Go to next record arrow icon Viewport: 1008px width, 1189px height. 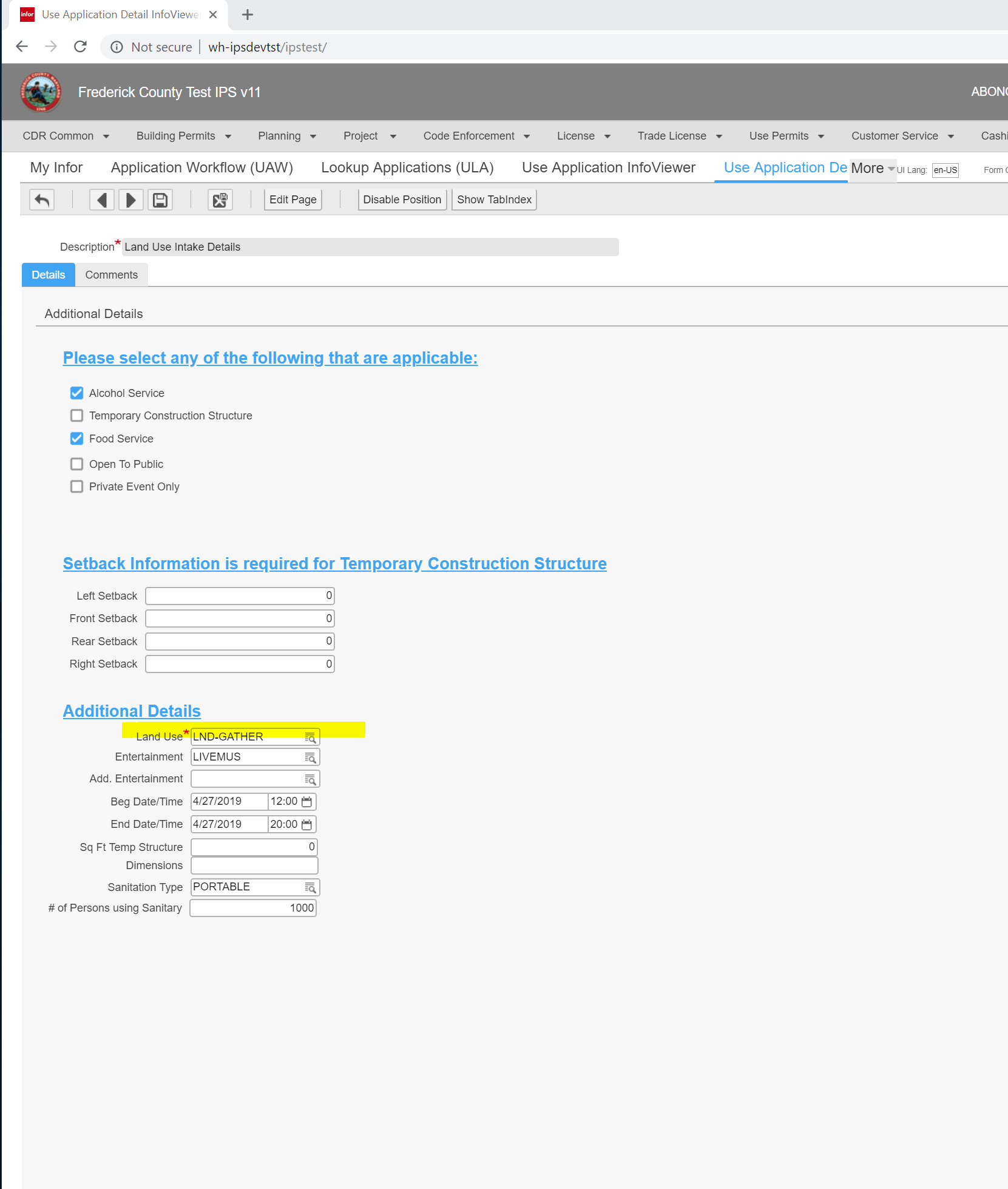click(x=131, y=200)
